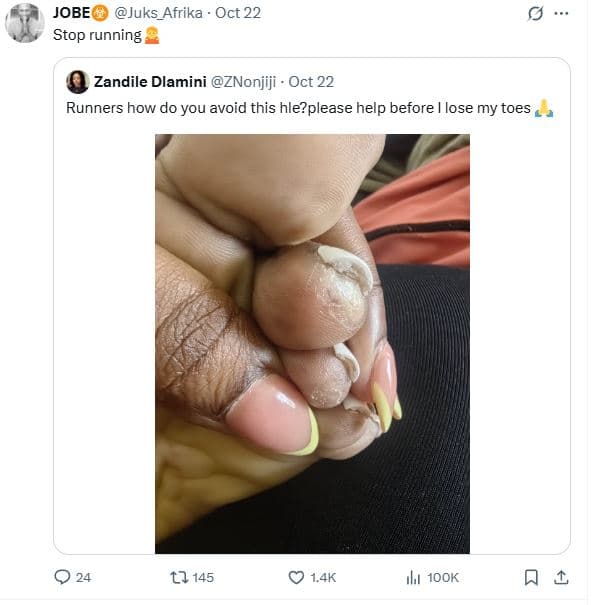This screenshot has height=605, width=606.
Task: Open Zandile Dlamini's profile name
Action: [151, 81]
